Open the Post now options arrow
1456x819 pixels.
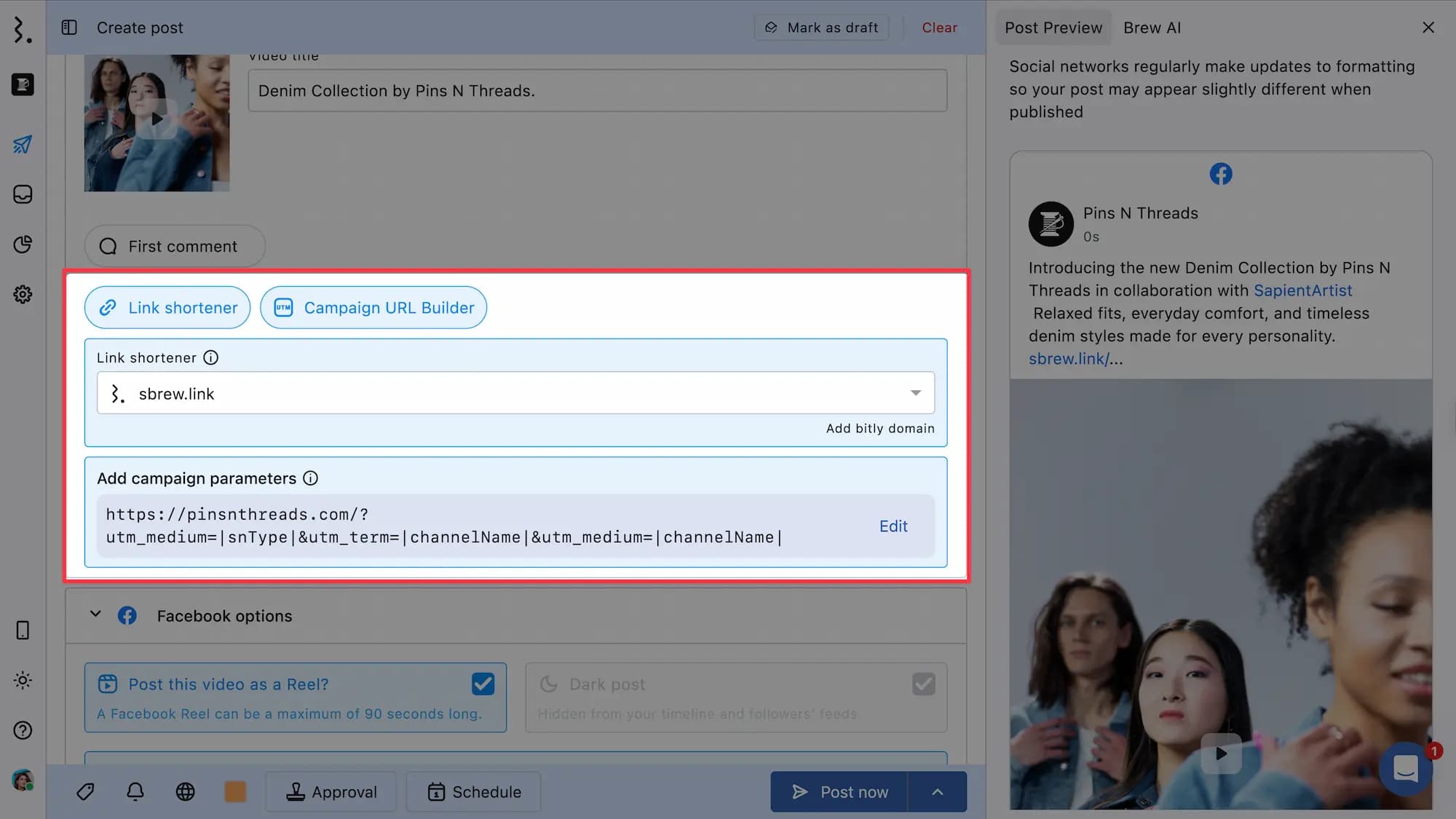click(938, 791)
